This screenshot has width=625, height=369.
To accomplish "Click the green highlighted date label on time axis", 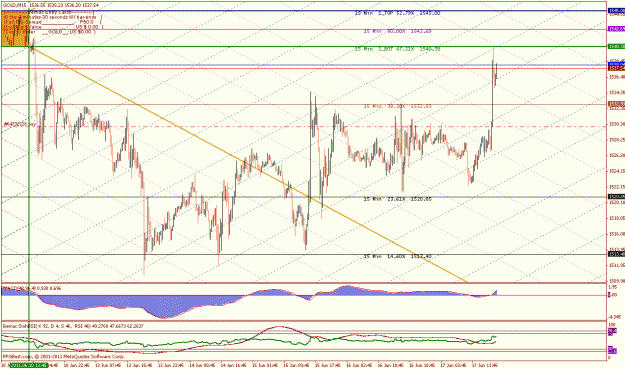I will point(29,365).
